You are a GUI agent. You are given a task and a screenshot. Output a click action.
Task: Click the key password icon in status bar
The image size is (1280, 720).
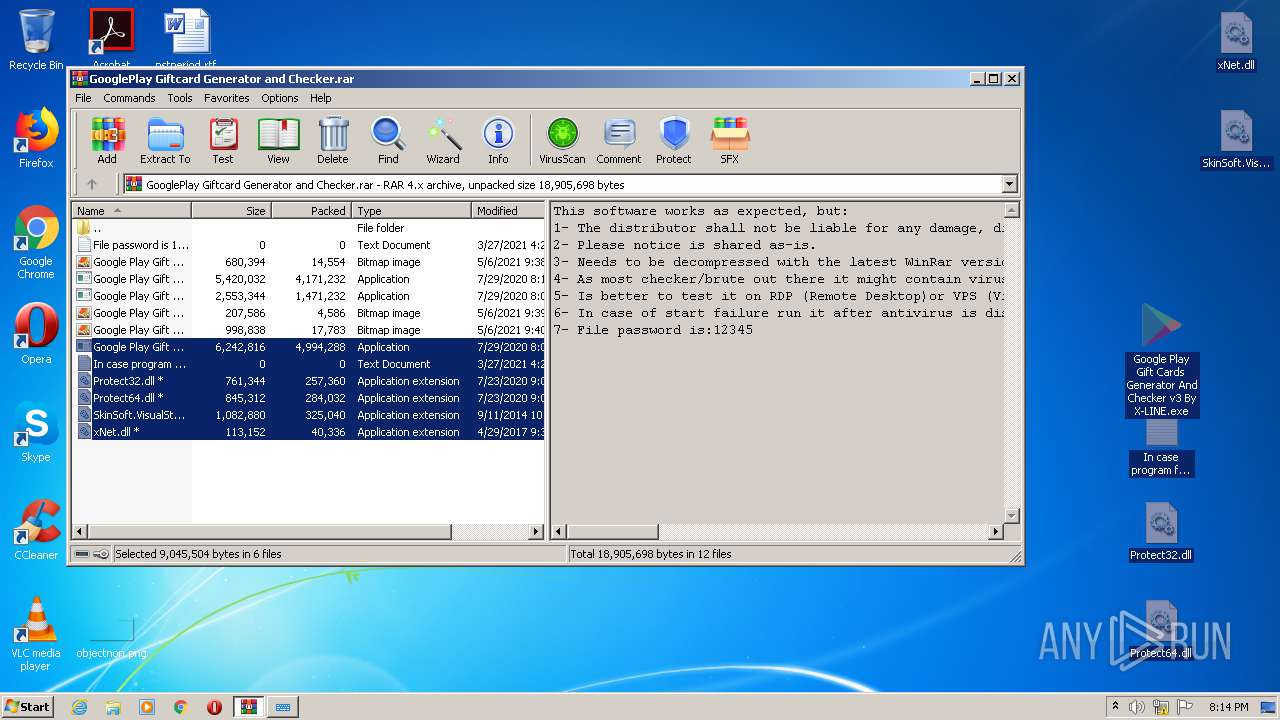pos(100,553)
